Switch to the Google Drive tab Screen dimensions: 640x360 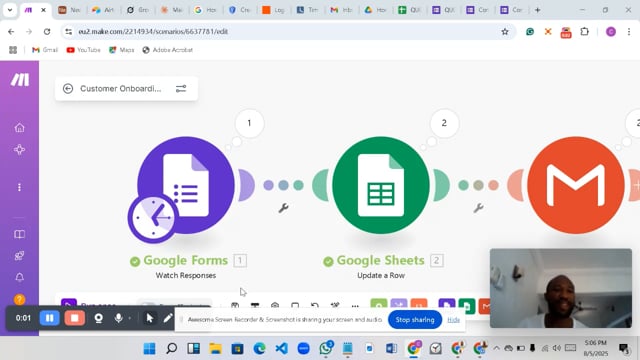pos(376,10)
